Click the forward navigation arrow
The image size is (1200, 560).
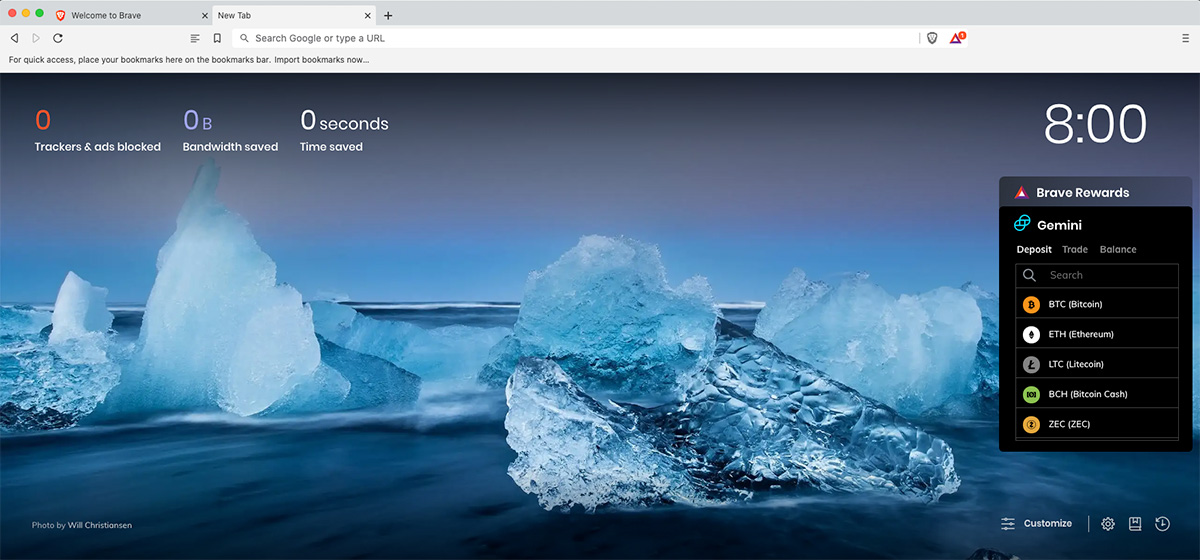tap(36, 38)
